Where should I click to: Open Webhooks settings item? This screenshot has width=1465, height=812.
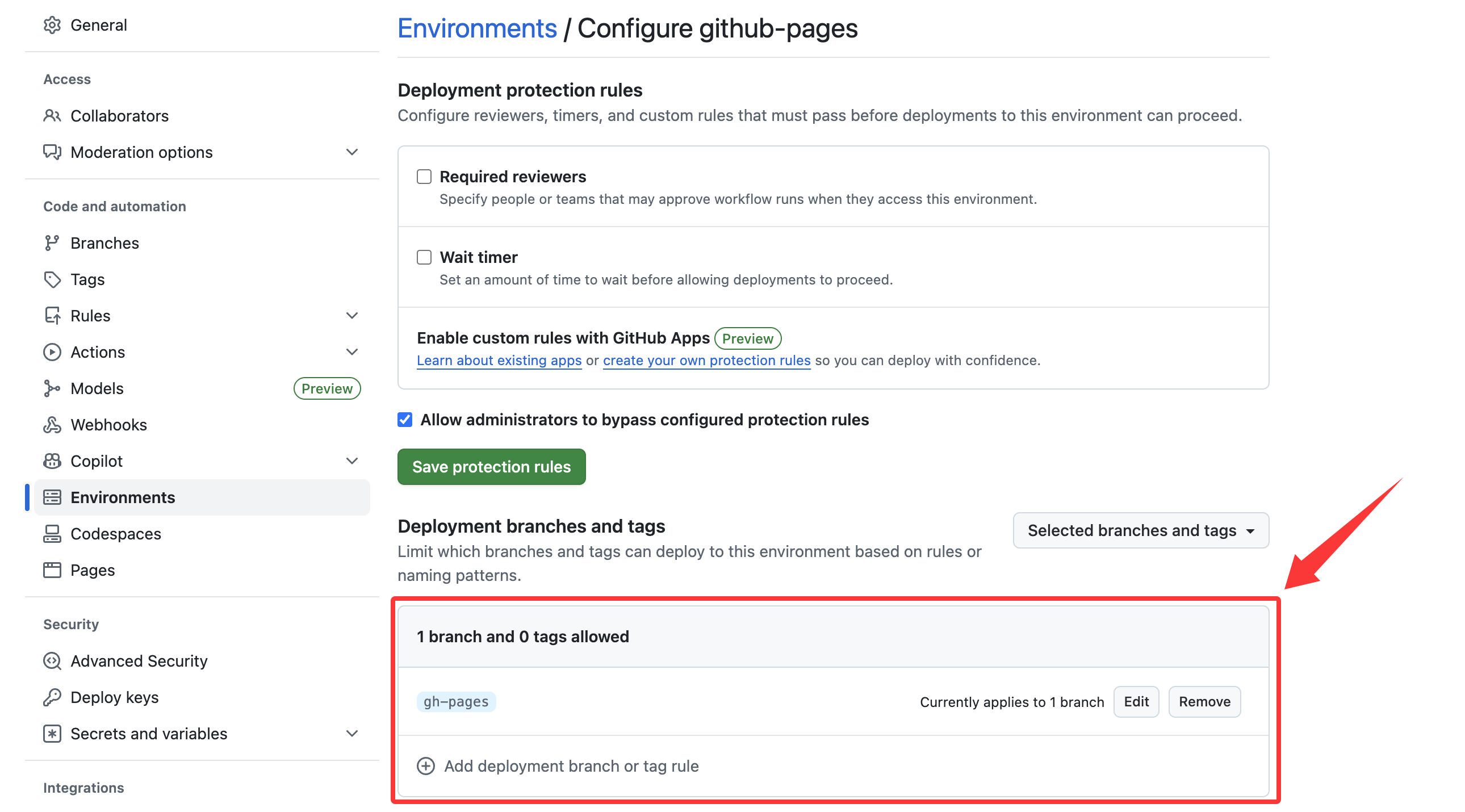point(202,425)
